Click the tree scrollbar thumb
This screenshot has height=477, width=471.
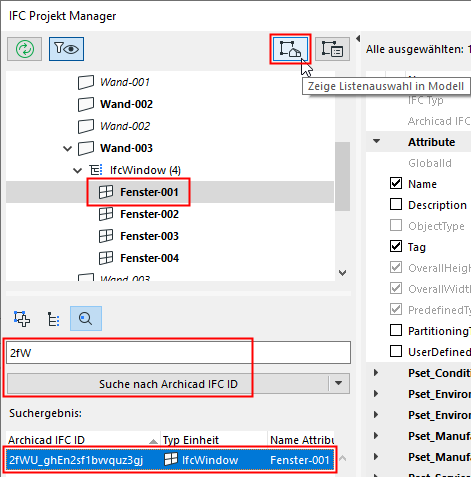coord(342,176)
